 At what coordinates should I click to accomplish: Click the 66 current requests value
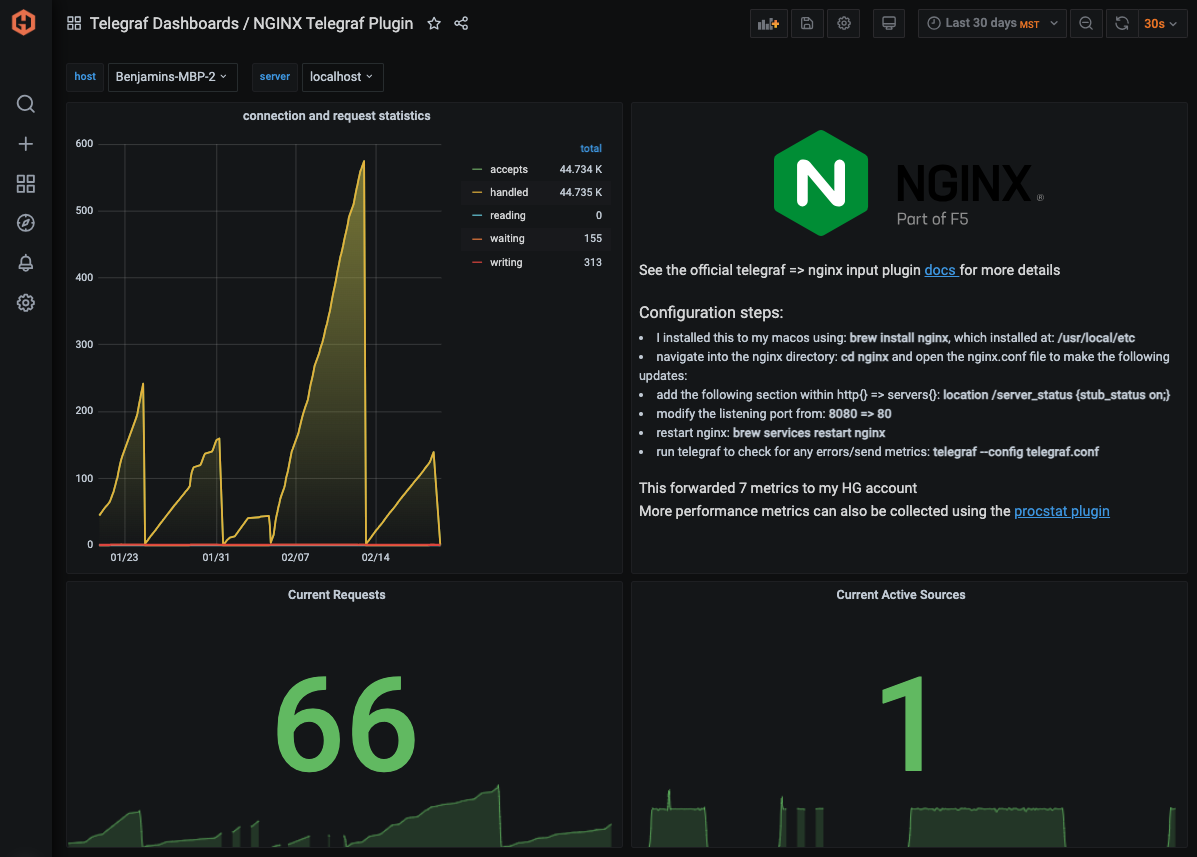tap(346, 724)
